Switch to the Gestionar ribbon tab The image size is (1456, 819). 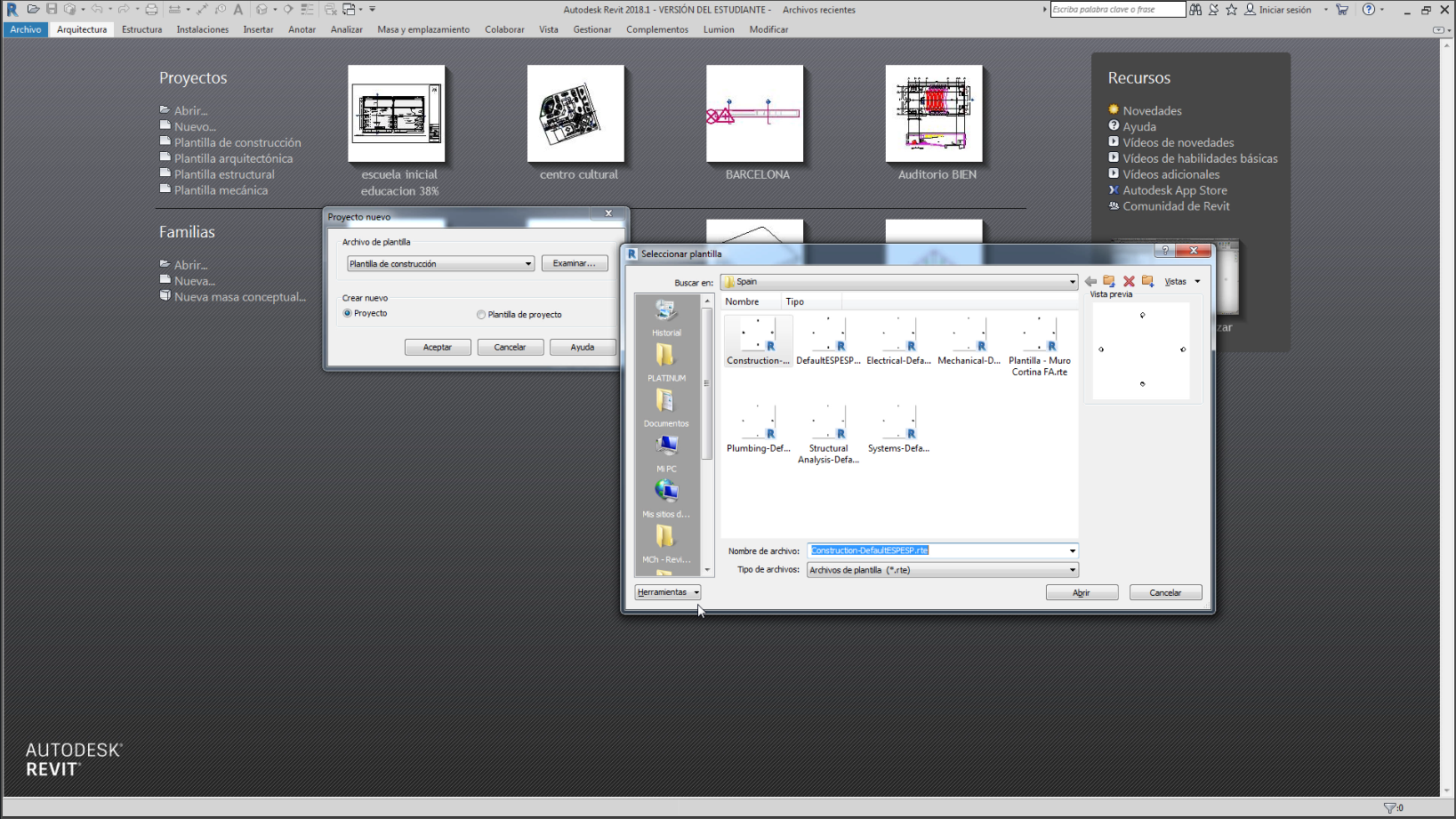tap(591, 29)
